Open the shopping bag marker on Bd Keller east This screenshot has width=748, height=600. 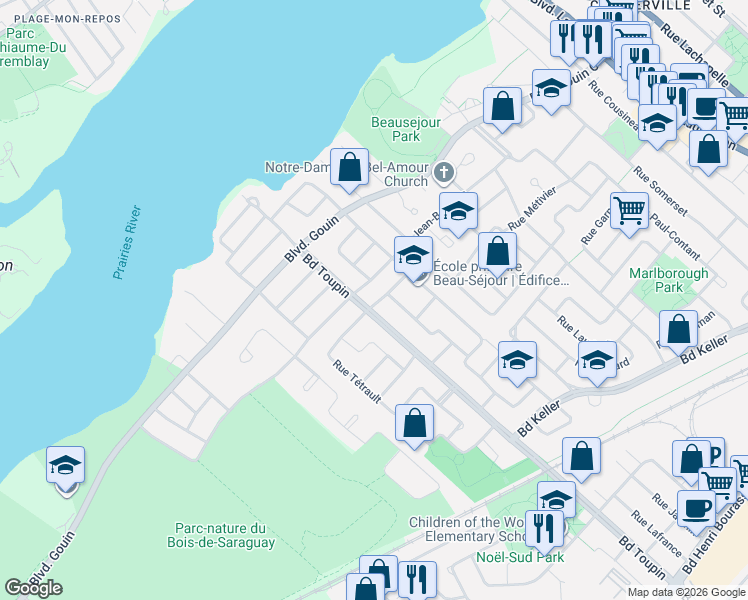click(679, 330)
